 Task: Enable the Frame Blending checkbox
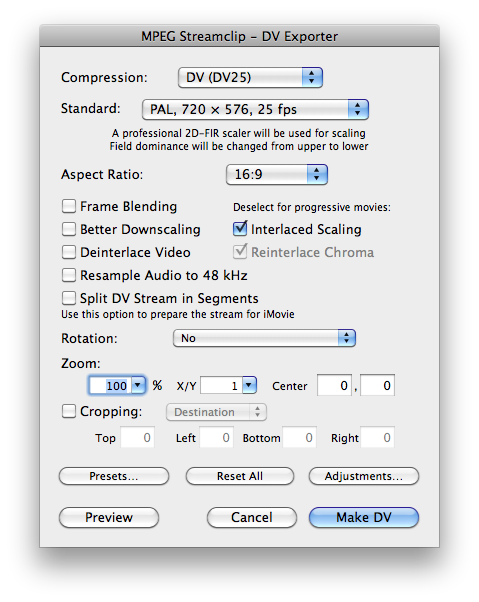coord(69,206)
